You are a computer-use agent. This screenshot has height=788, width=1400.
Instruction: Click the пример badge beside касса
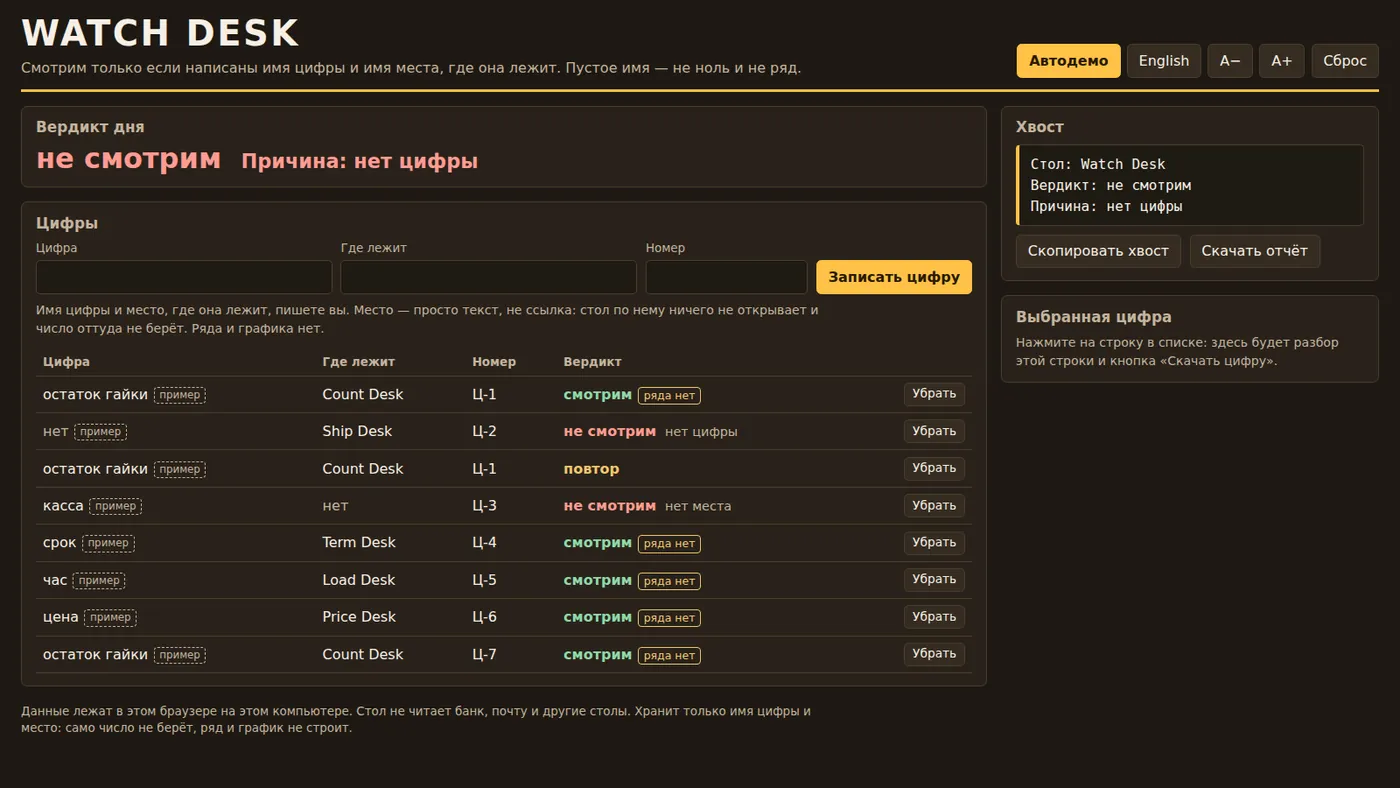(115, 506)
